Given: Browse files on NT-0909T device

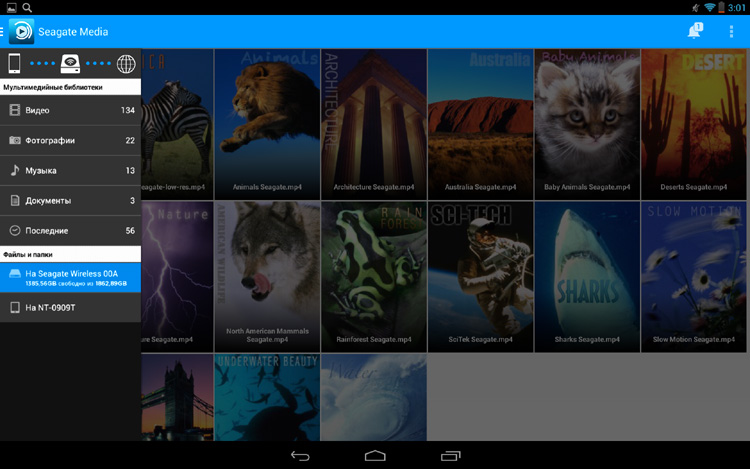Looking at the screenshot, I should [x=70, y=307].
